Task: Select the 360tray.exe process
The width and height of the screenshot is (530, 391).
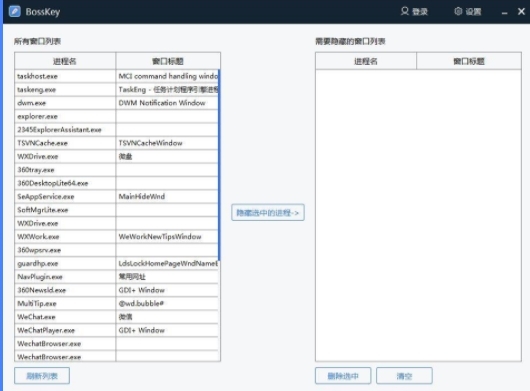Action: (116, 170)
